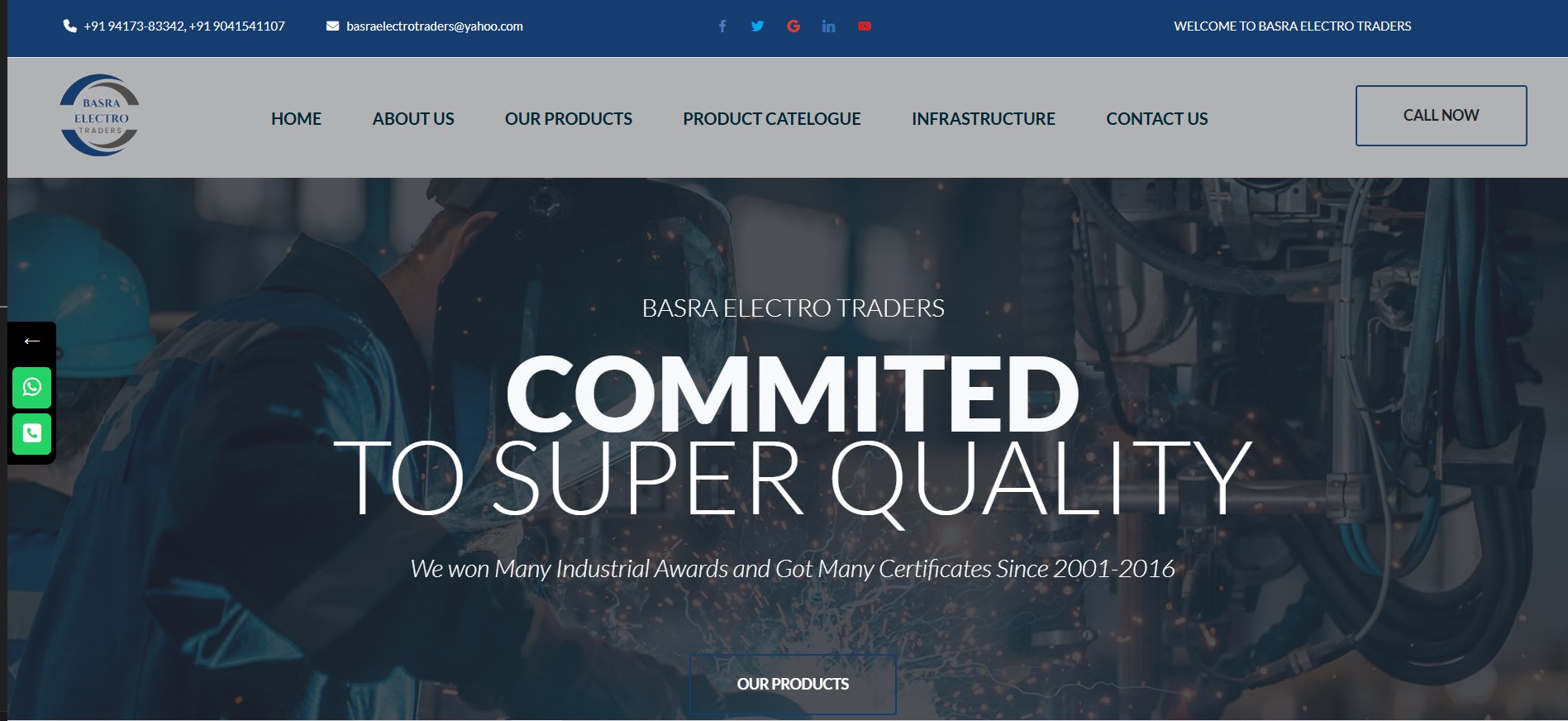The image size is (1568, 721).
Task: Visit the LinkedIn icon in top bar
Action: click(x=828, y=26)
